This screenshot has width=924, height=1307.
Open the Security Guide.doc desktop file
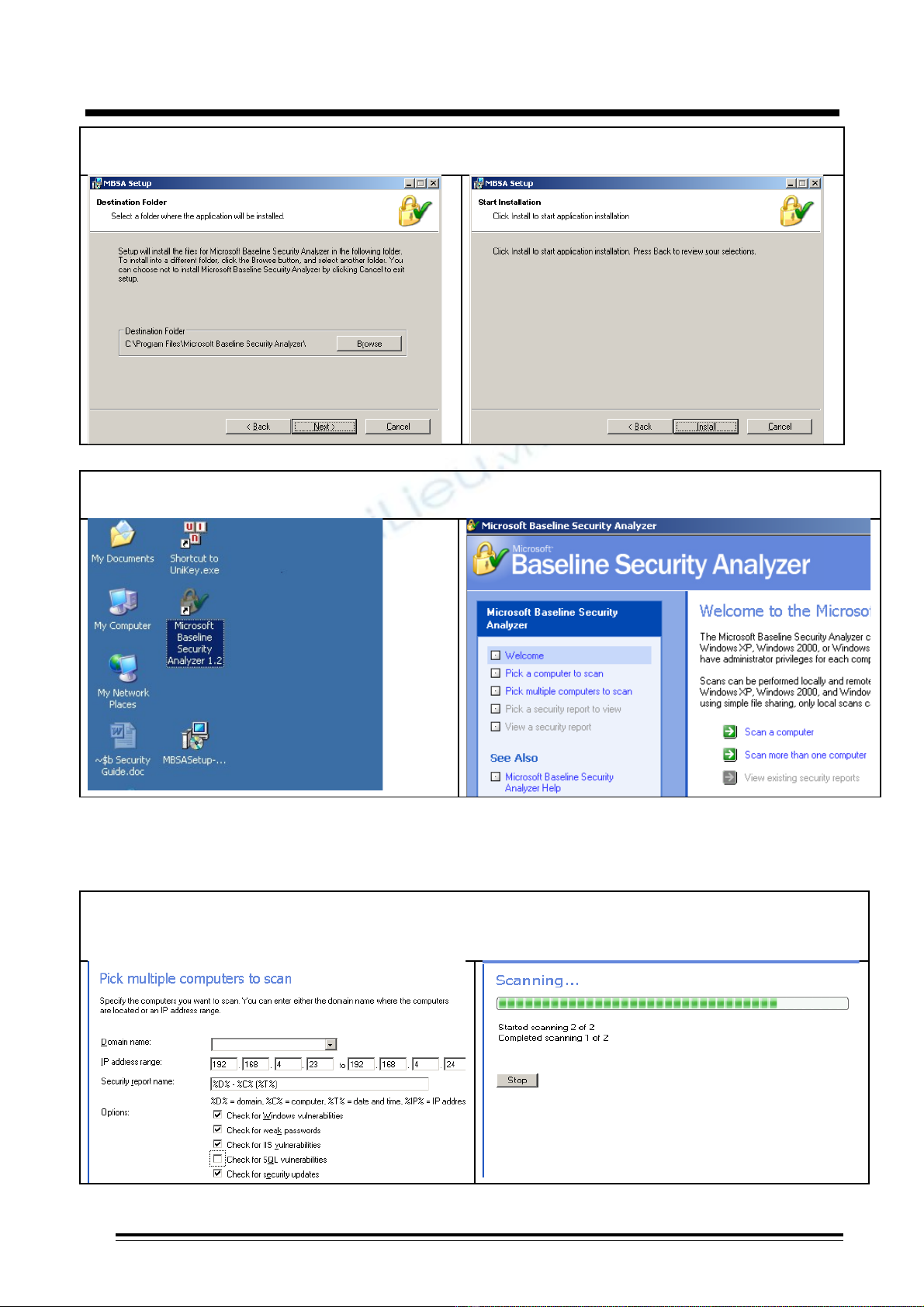point(123,736)
